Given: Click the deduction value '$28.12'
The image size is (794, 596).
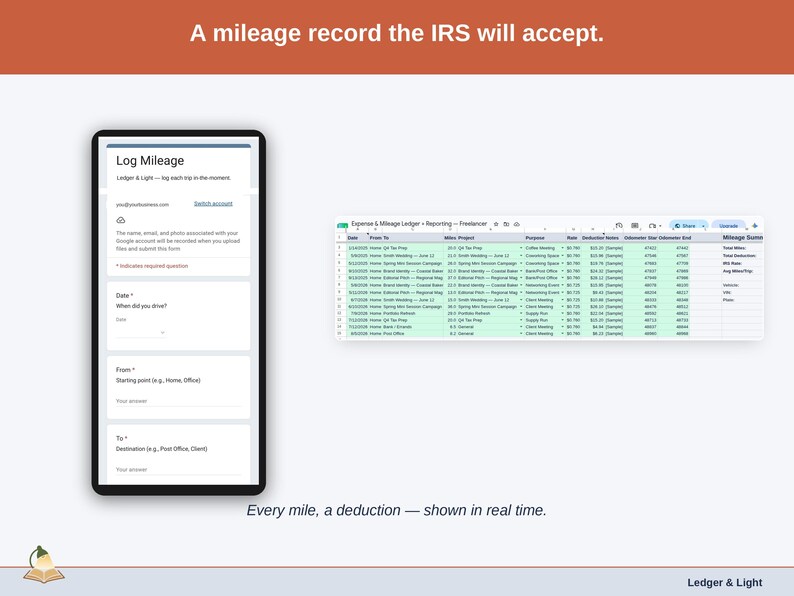Looking at the screenshot, I should (597, 278).
